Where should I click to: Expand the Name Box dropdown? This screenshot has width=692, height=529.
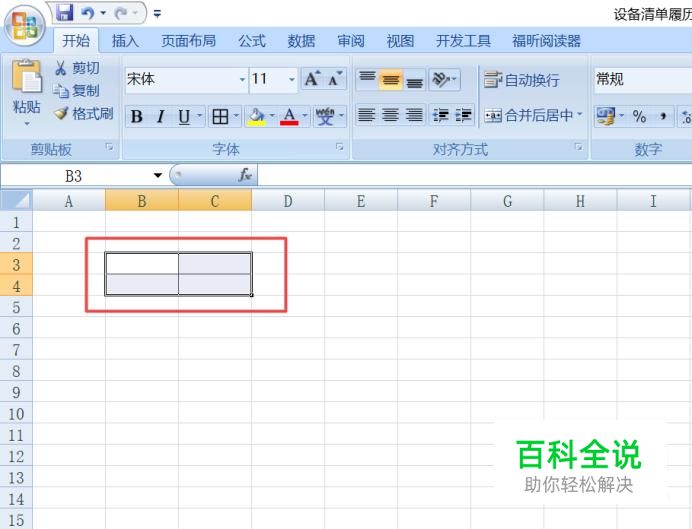pos(158,176)
